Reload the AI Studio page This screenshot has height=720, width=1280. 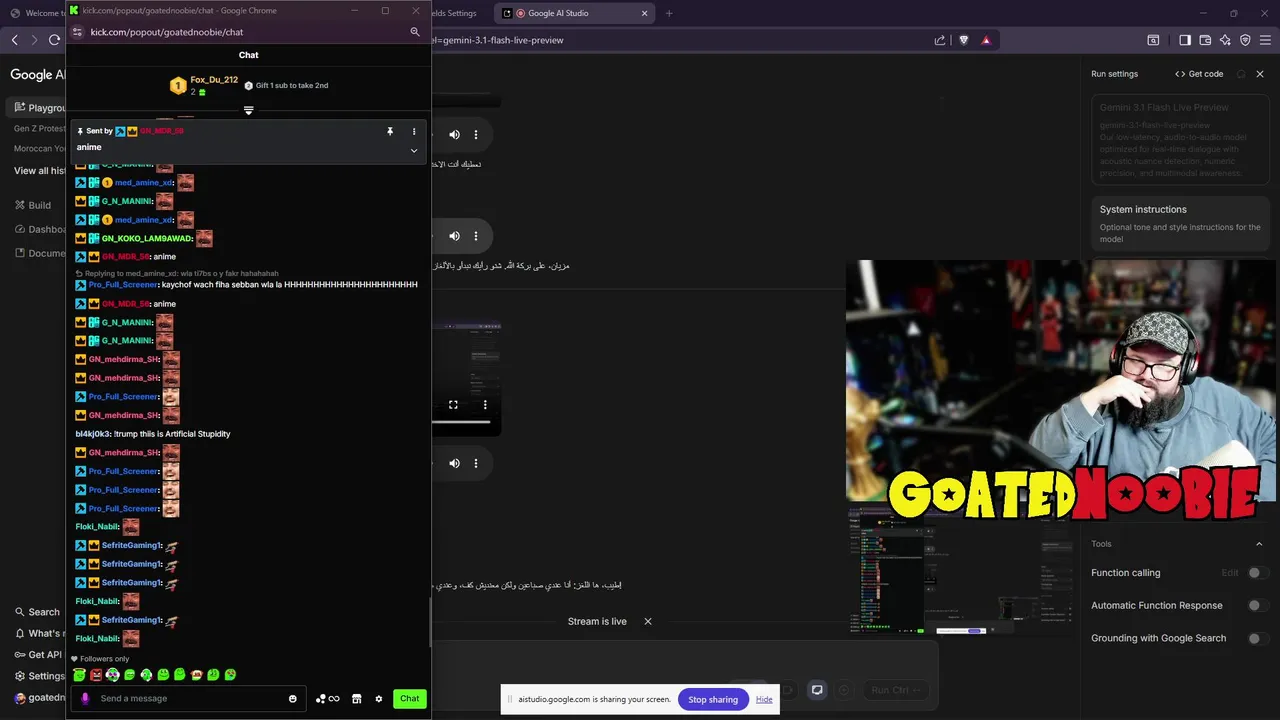click(x=55, y=40)
